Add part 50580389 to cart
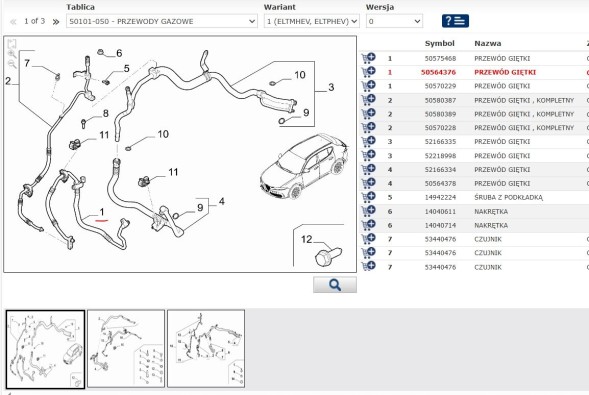Image resolution: width=589 pixels, height=395 pixels. tap(368, 113)
